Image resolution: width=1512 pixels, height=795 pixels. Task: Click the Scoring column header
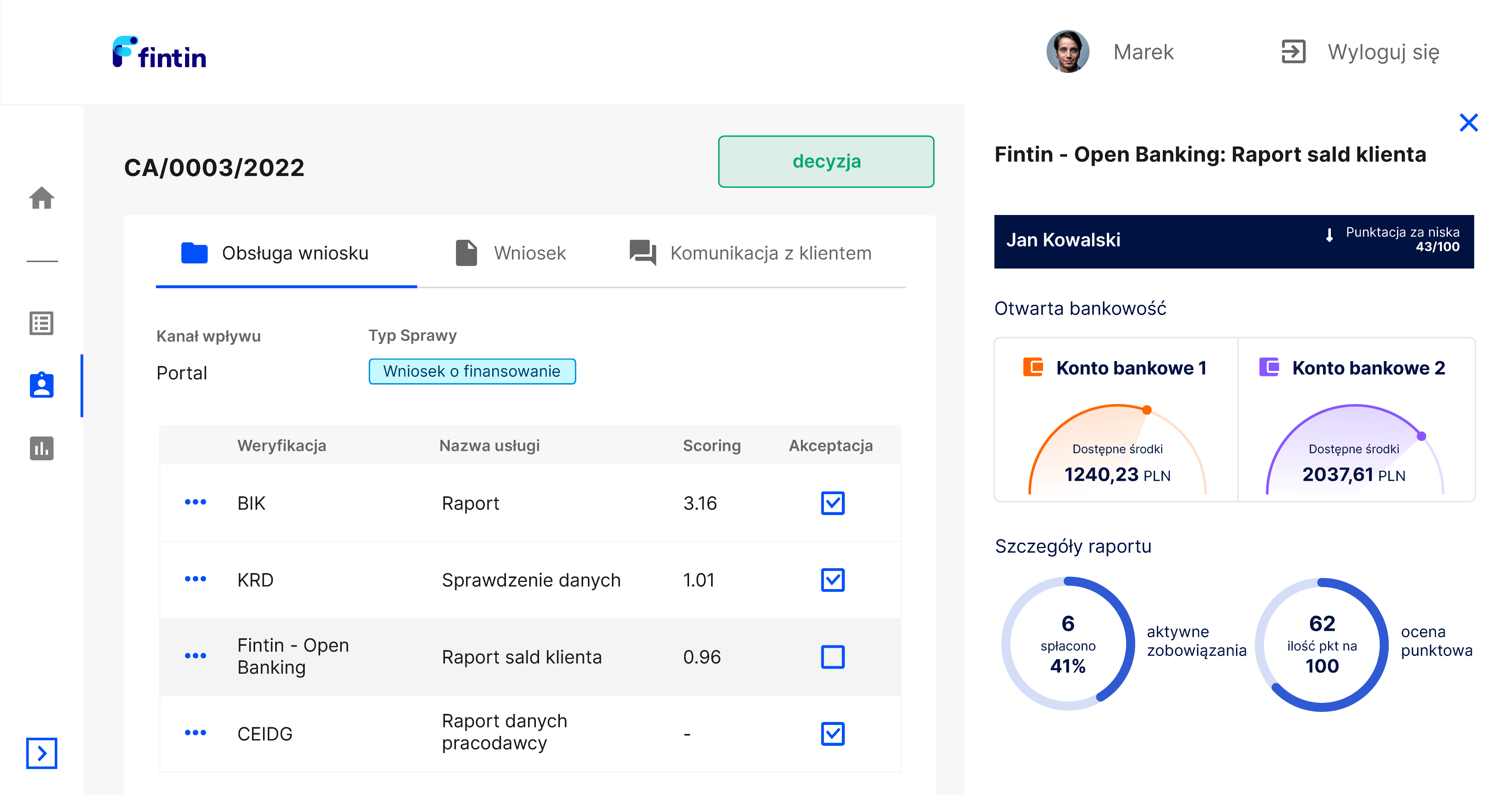pos(712,446)
